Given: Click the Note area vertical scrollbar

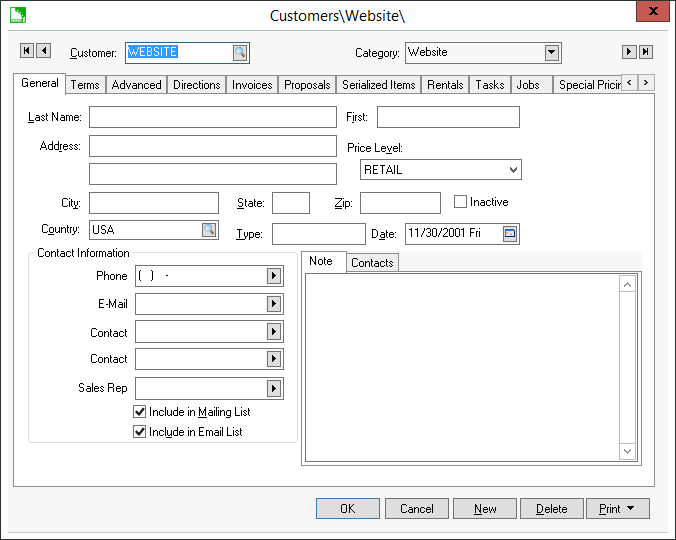Looking at the screenshot, I should point(628,368).
